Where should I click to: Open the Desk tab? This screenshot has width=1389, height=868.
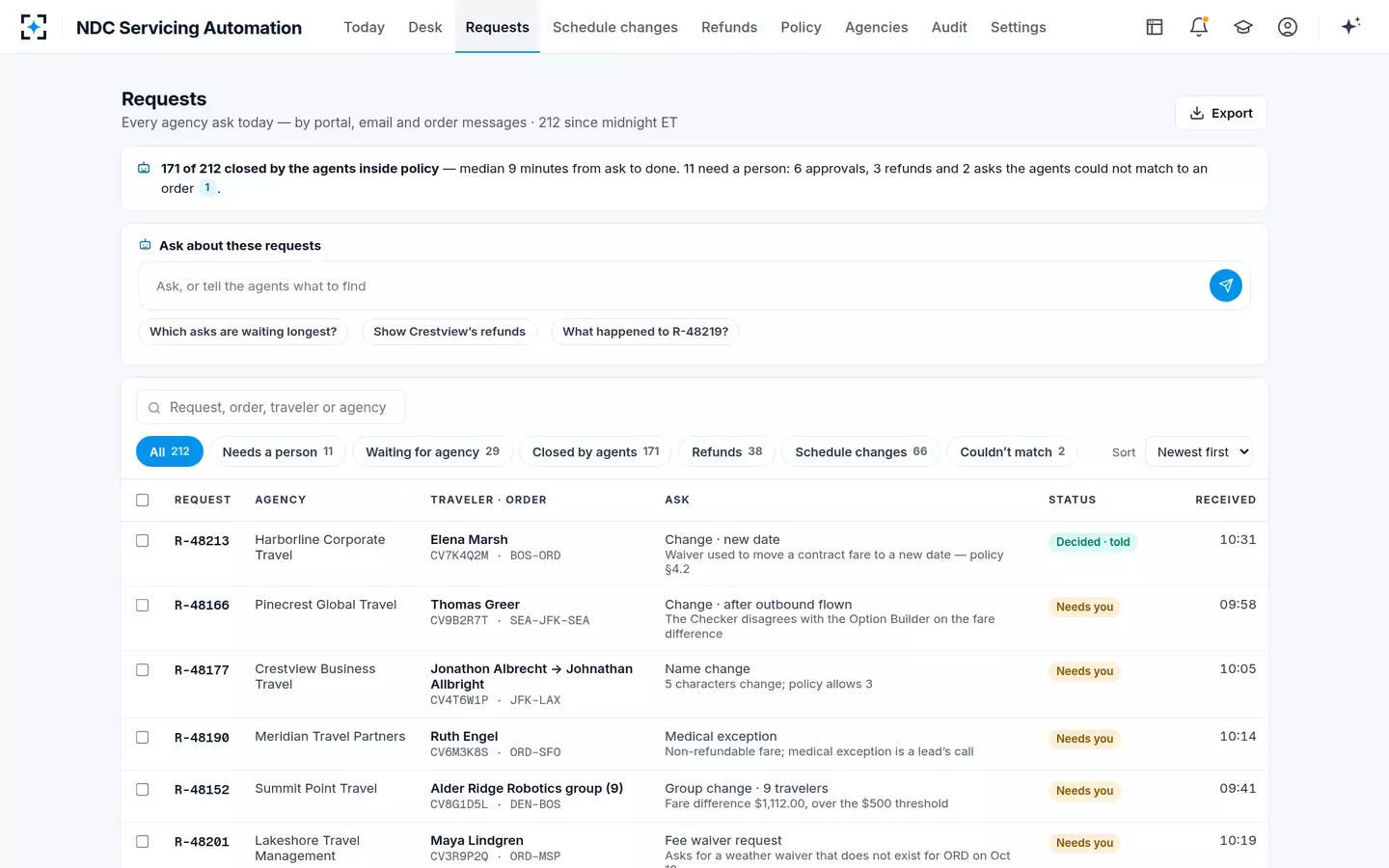click(x=425, y=27)
